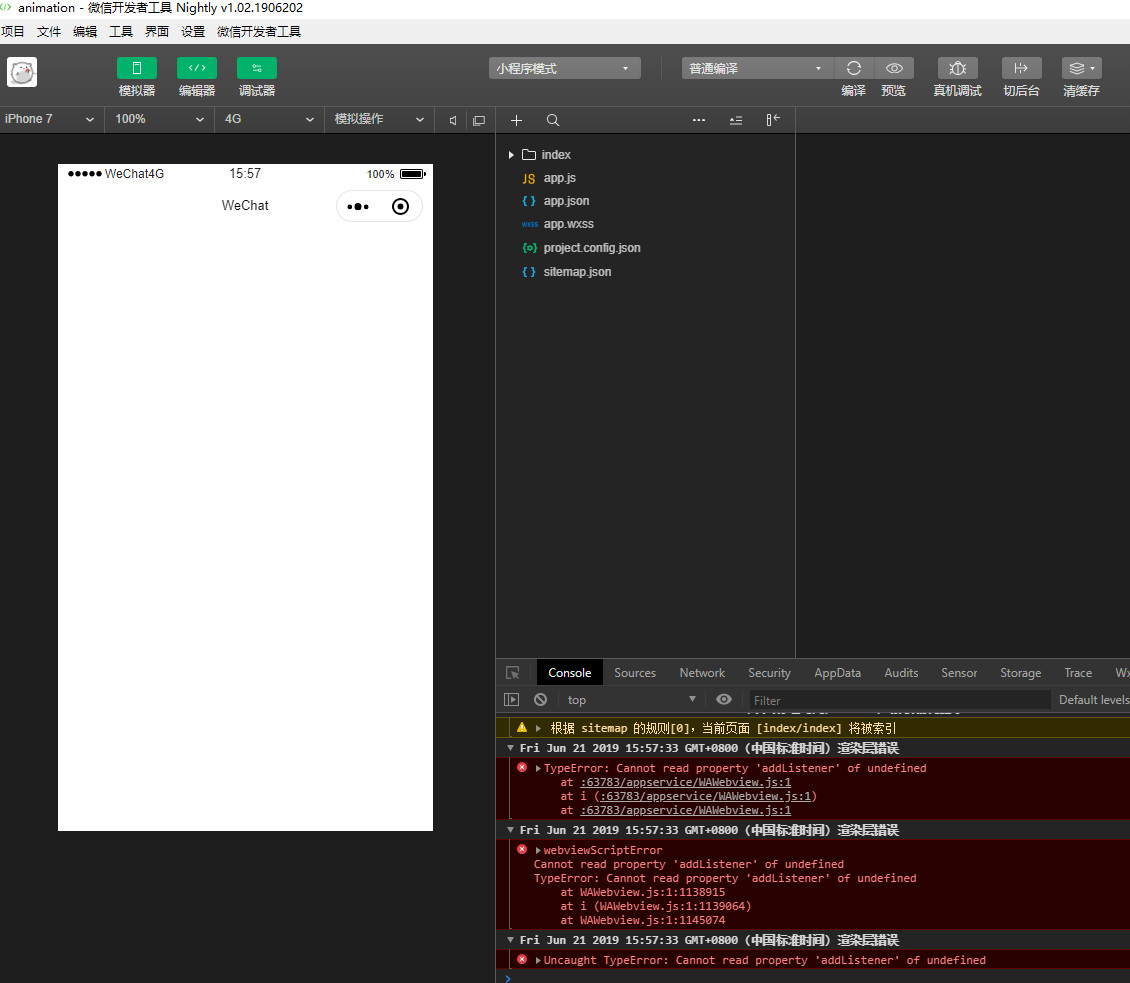Click the user avatar icon
1130x983 pixels.
click(22, 72)
